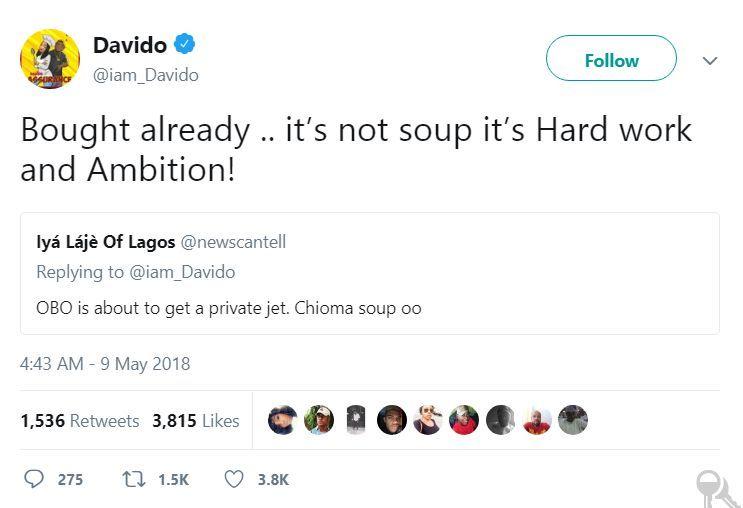The width and height of the screenshot is (743, 508).
Task: Open Davido's profile avatar picture
Action: [x=49, y=59]
